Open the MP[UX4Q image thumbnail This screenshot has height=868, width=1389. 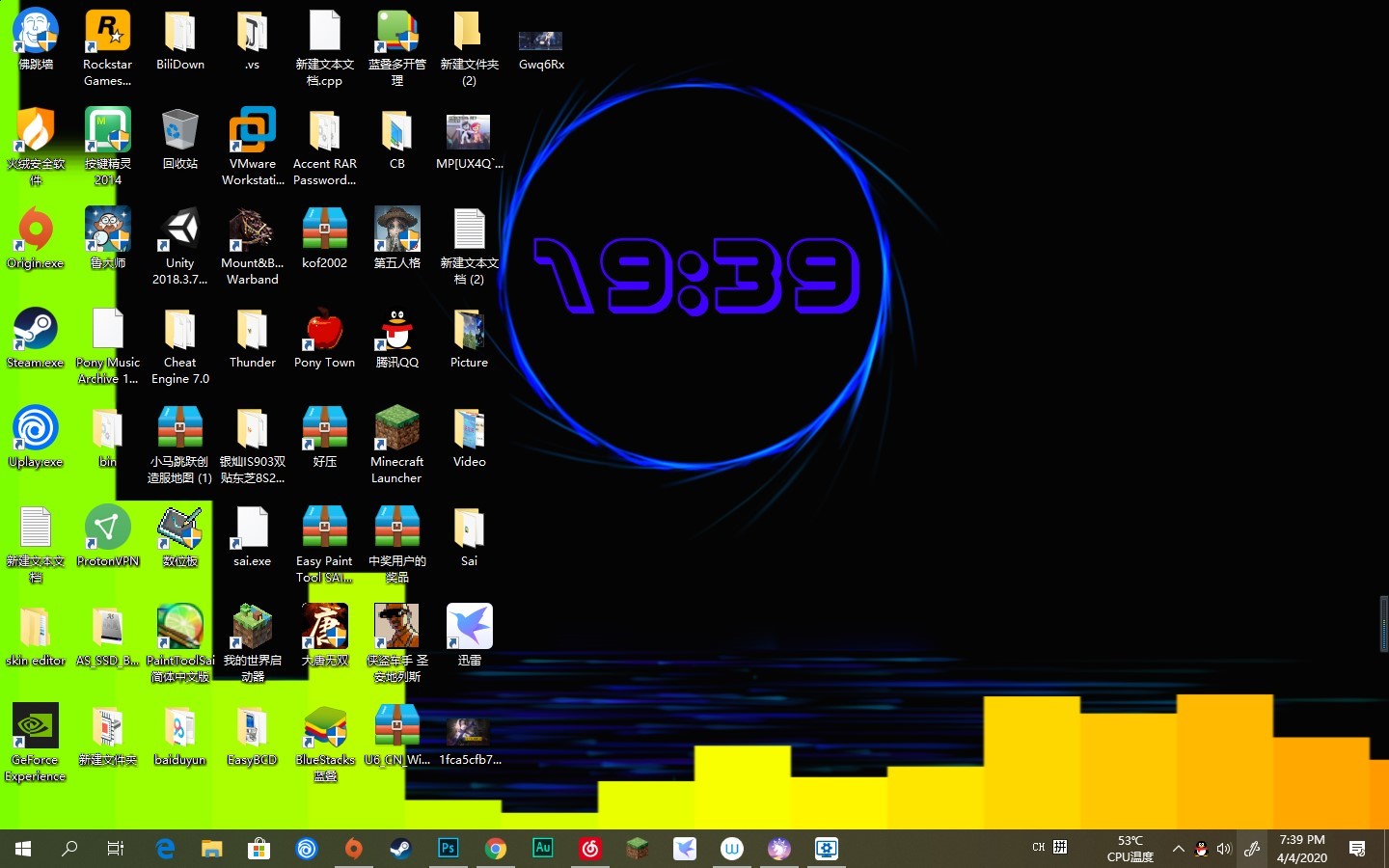point(469,142)
